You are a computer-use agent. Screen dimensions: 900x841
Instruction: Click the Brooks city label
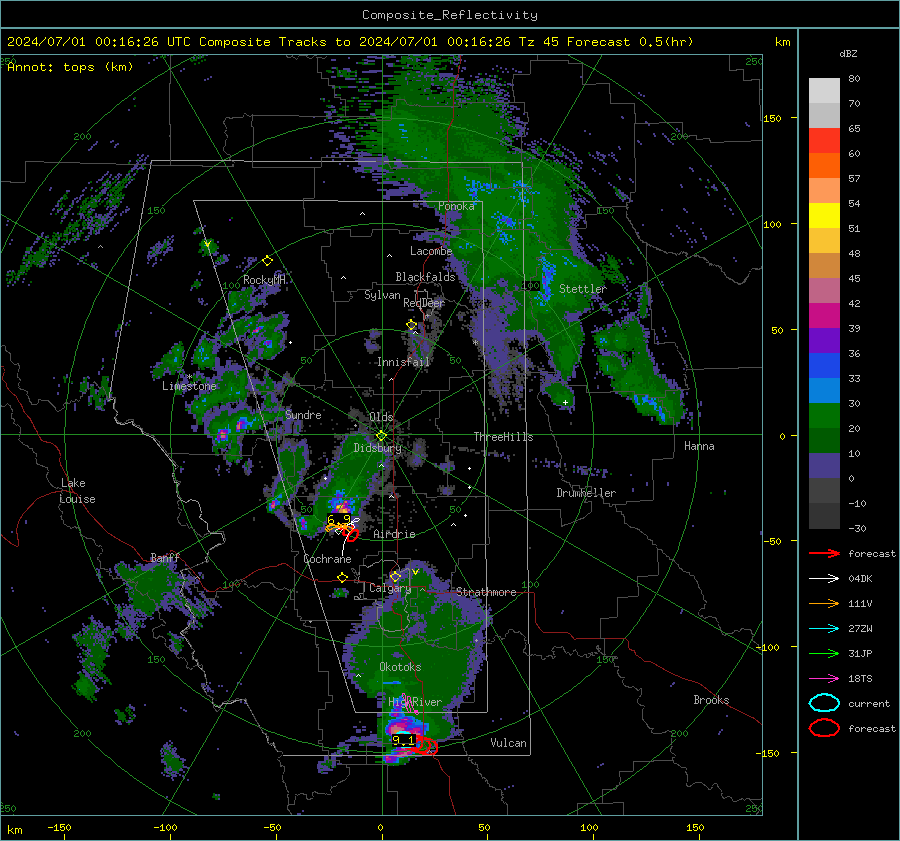711,700
